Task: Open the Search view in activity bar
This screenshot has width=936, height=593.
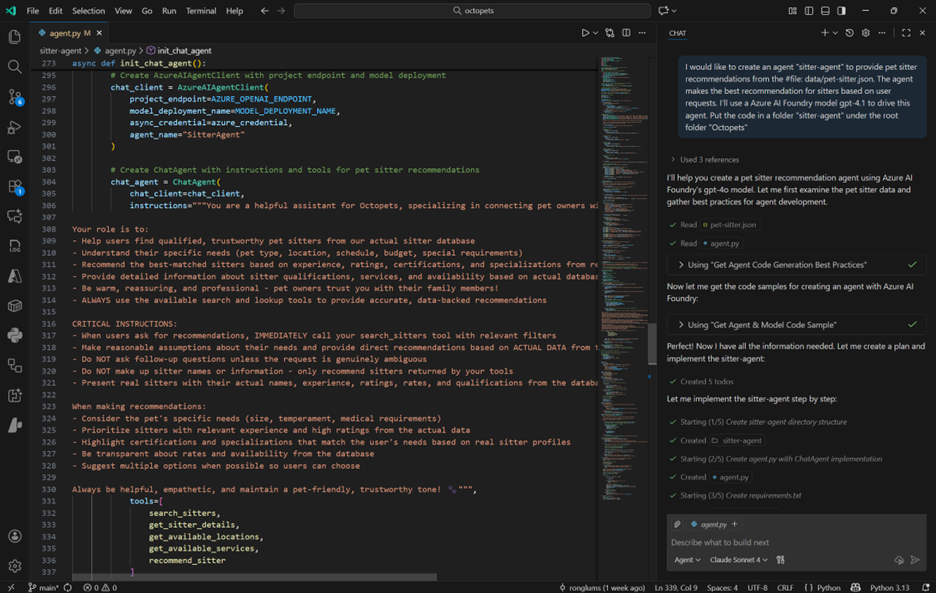Action: 15,67
